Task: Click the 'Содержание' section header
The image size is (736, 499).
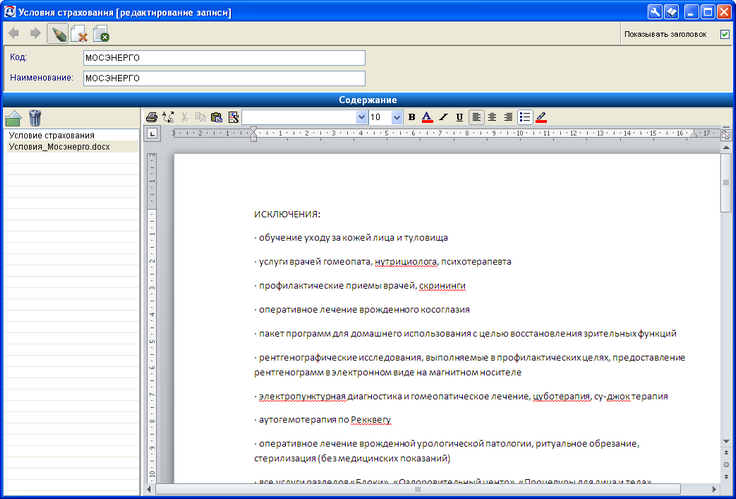Action: click(x=368, y=100)
